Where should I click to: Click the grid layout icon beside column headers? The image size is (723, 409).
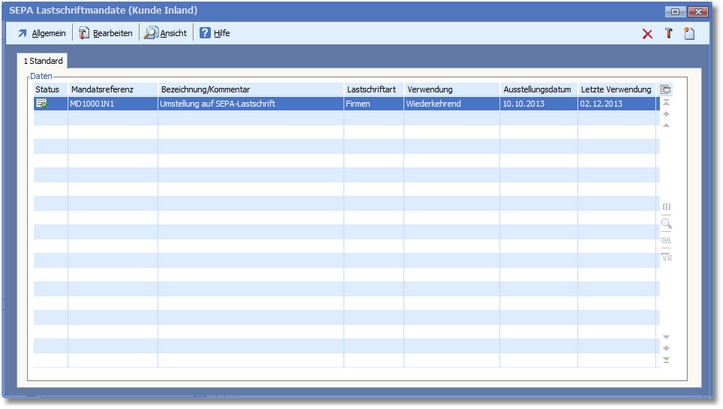tap(666, 90)
